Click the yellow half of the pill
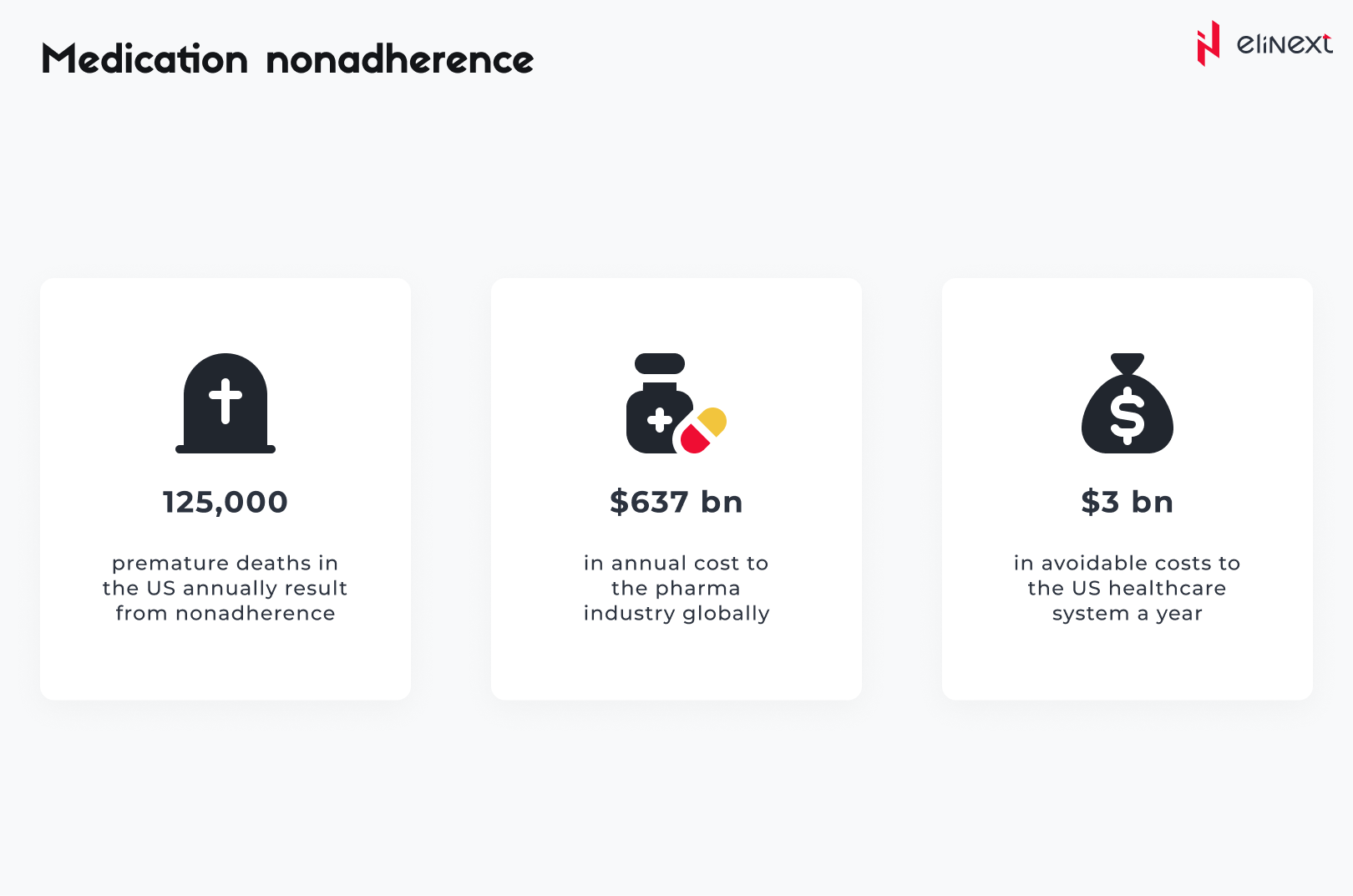 coord(713,421)
